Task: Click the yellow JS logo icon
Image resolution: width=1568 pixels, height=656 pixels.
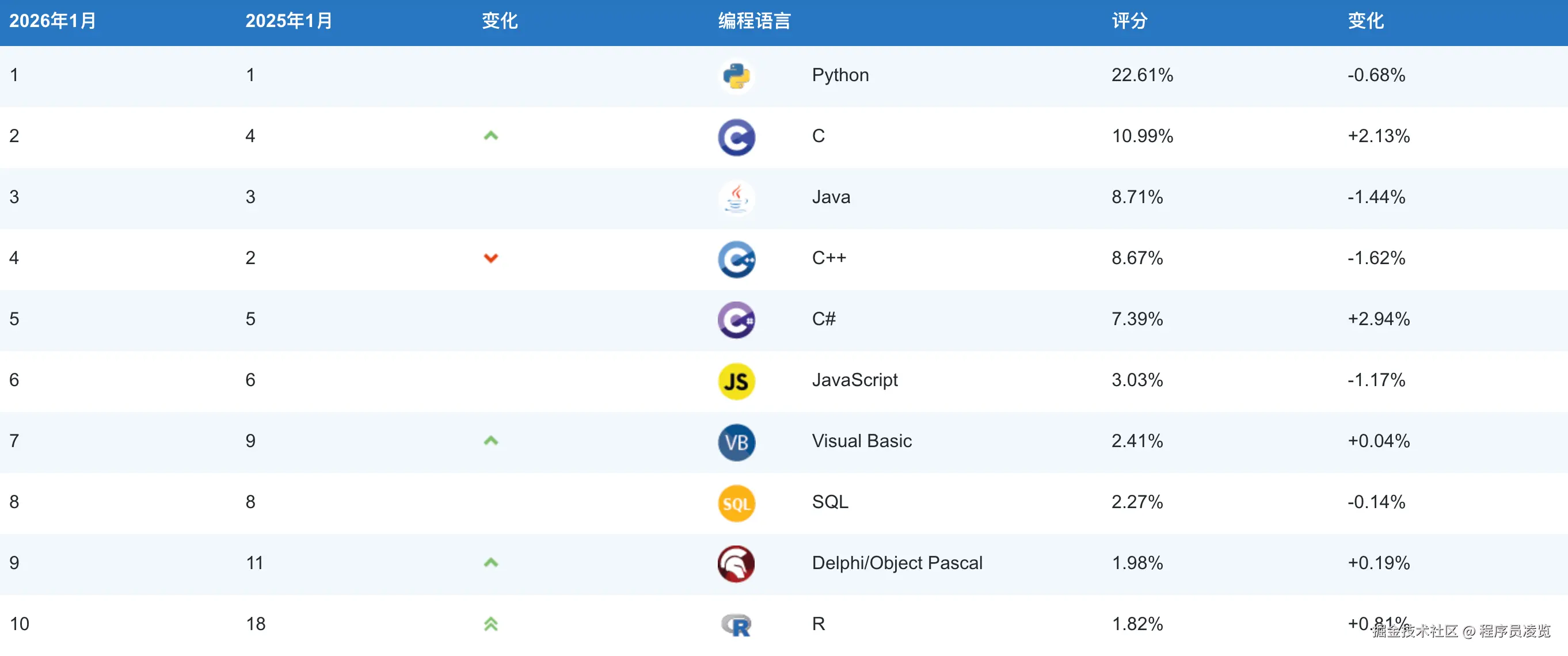Action: coord(736,381)
